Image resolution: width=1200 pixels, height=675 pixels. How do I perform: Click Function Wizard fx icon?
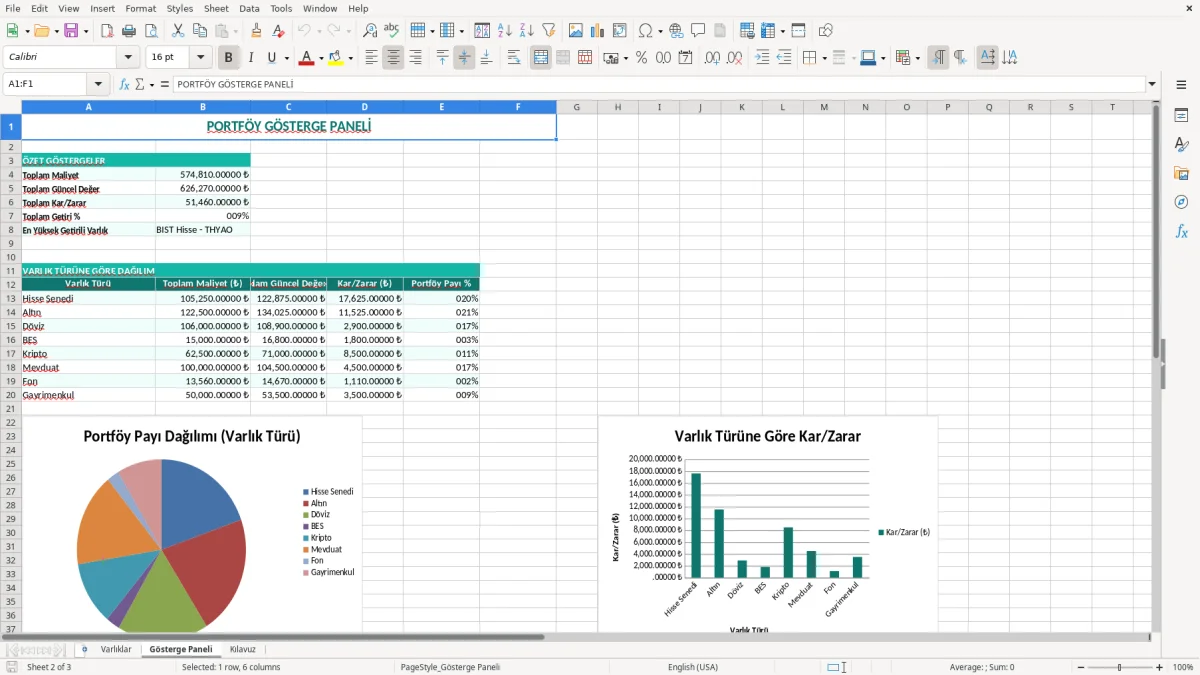coord(125,84)
